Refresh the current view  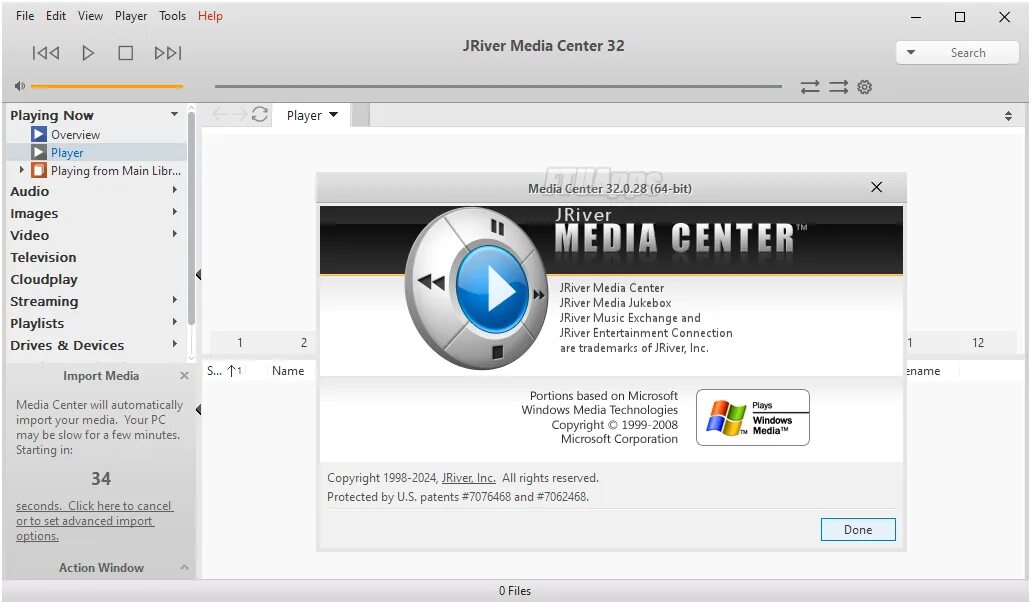[x=259, y=115]
